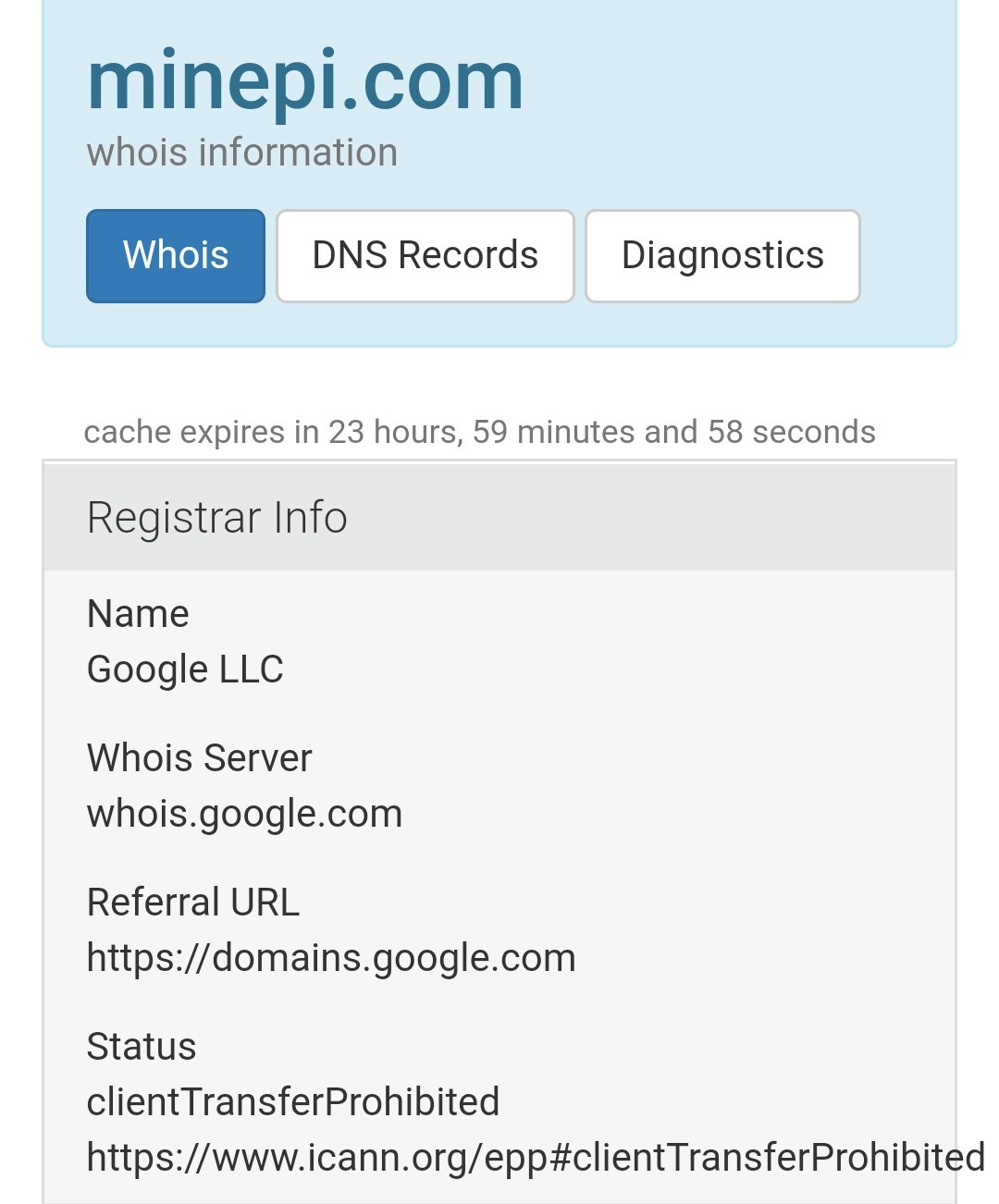This screenshot has height=1204, width=999.
Task: Select the Google LLC registrar name
Action: (x=185, y=670)
